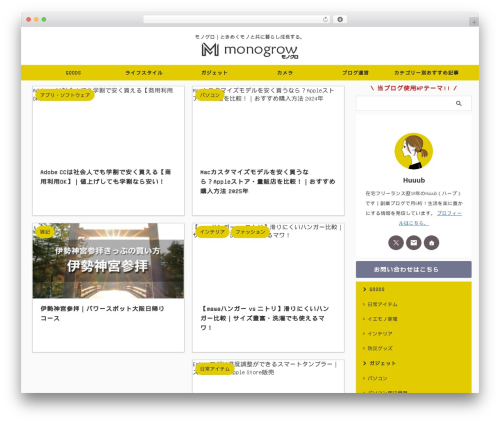Open GOODS in the top navigation
The width and height of the screenshot is (500, 423).
73,73
